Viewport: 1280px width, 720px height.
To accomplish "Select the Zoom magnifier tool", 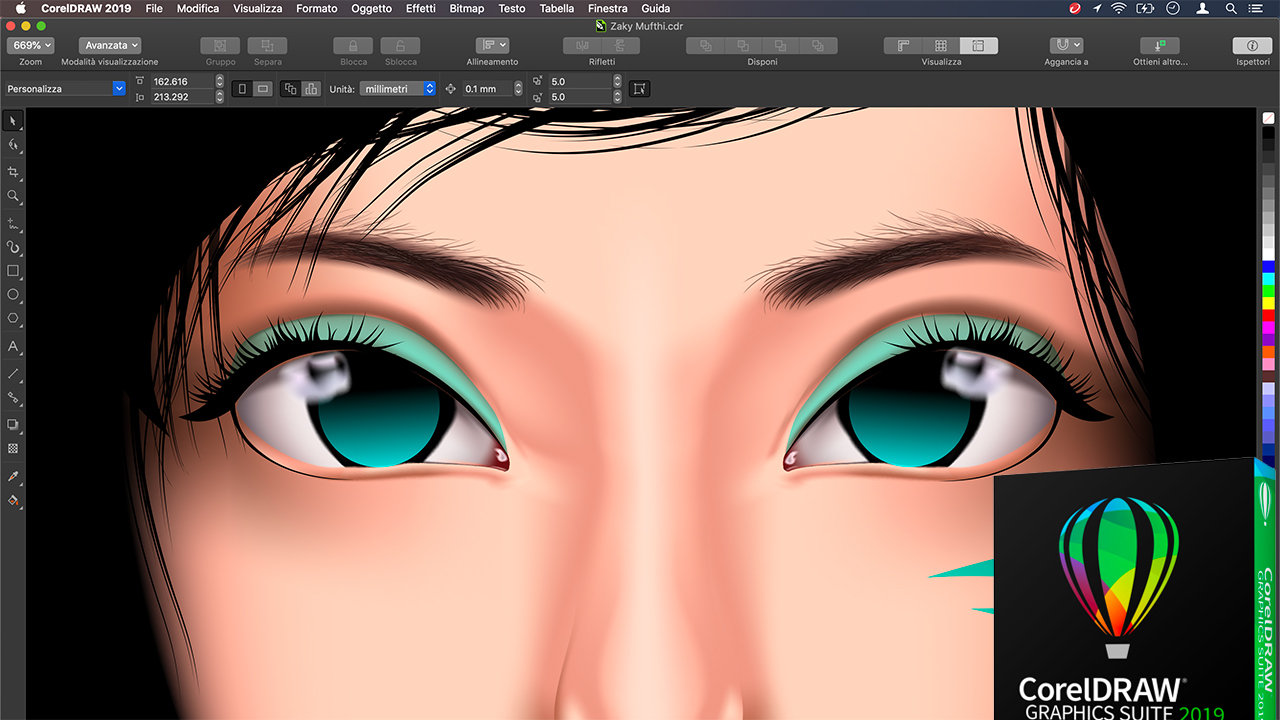I will coord(13,197).
